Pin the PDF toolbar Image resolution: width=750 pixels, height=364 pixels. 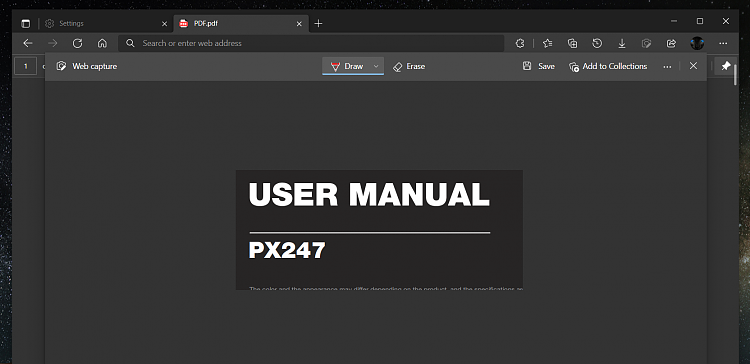click(x=726, y=66)
